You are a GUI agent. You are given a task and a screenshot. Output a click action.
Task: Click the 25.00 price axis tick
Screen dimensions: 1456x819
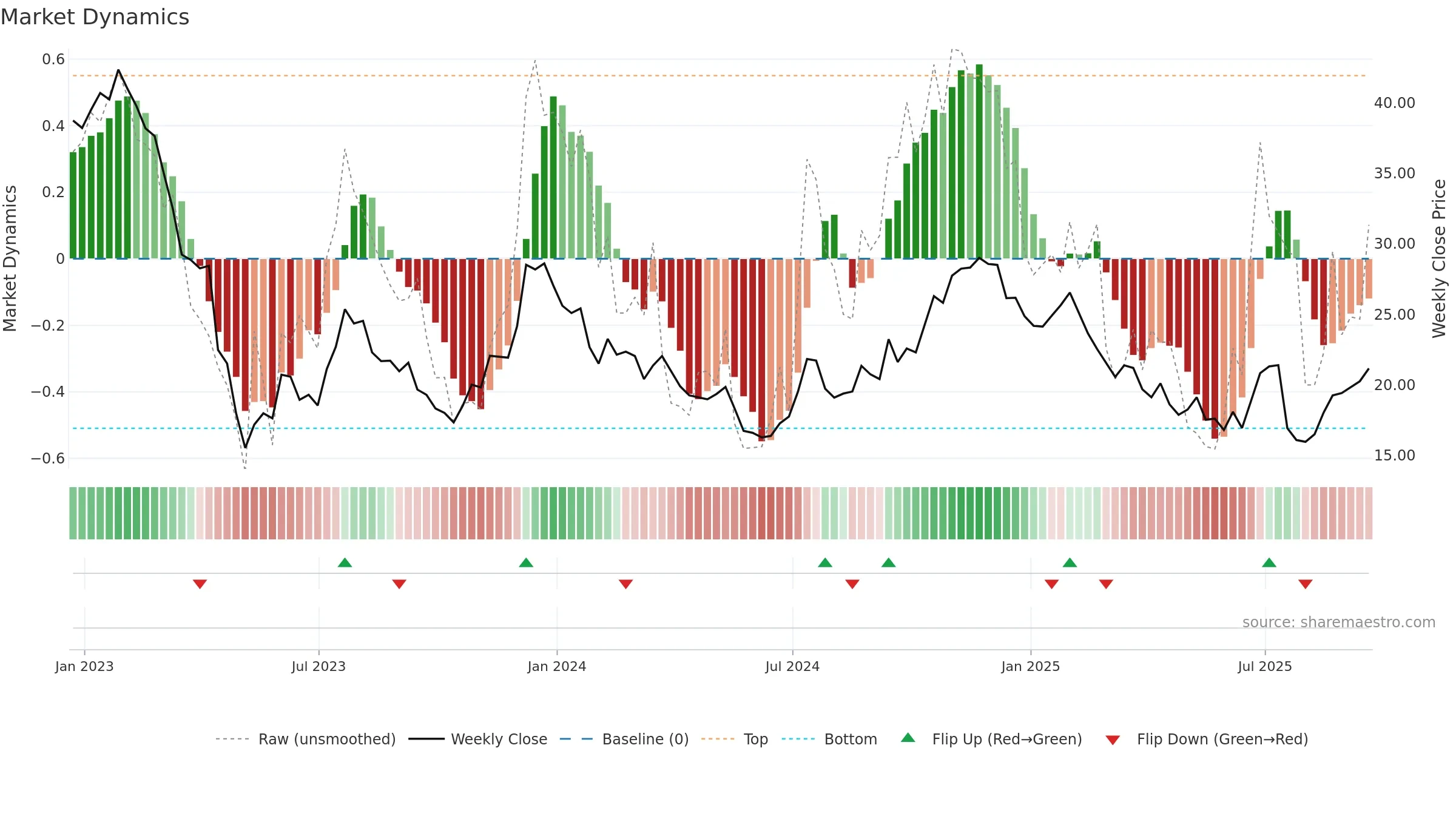[1395, 315]
